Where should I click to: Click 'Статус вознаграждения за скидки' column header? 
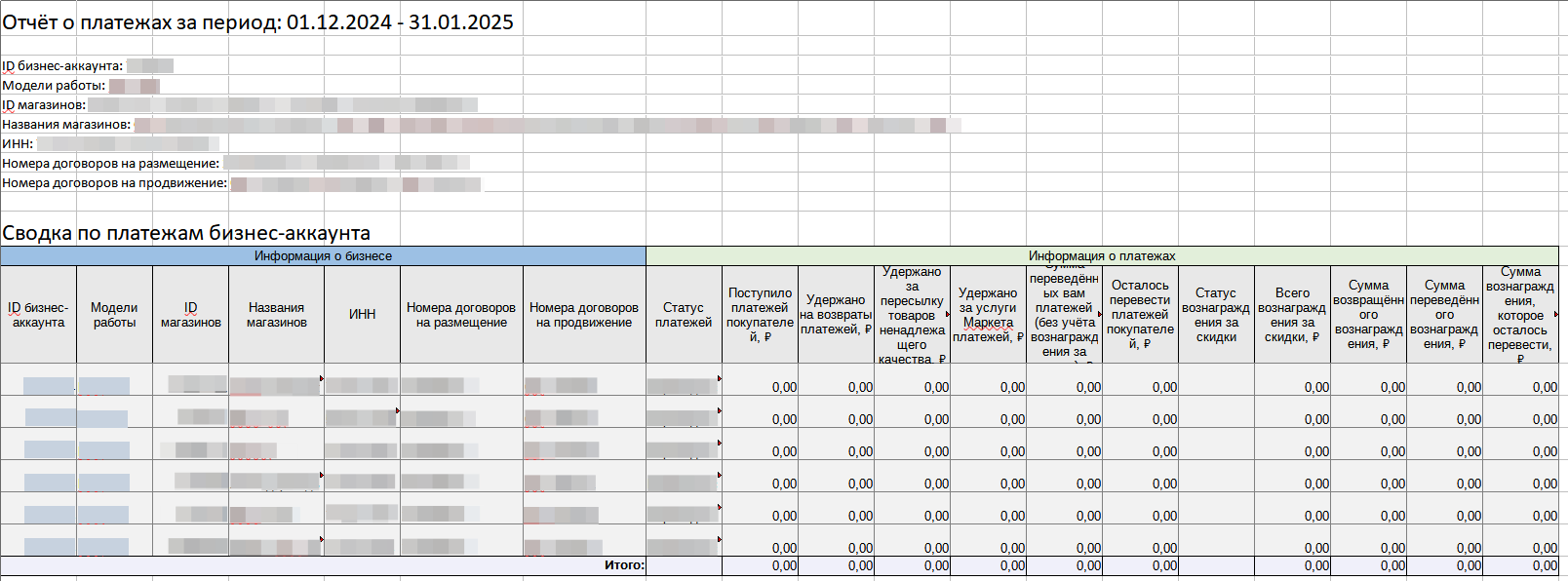1216,315
